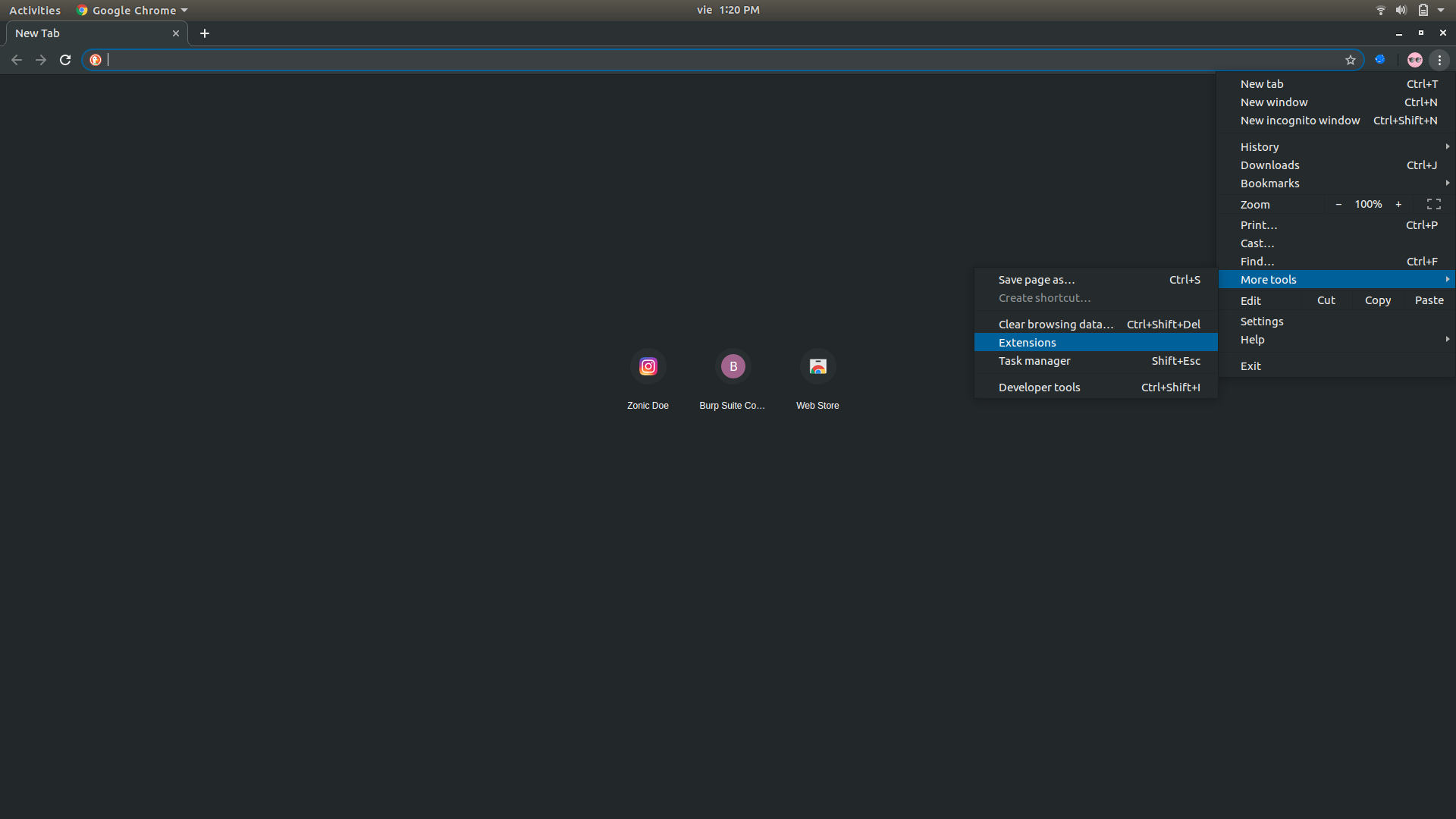Open the Web Store shortcut
The width and height of the screenshot is (1456, 819).
(817, 367)
